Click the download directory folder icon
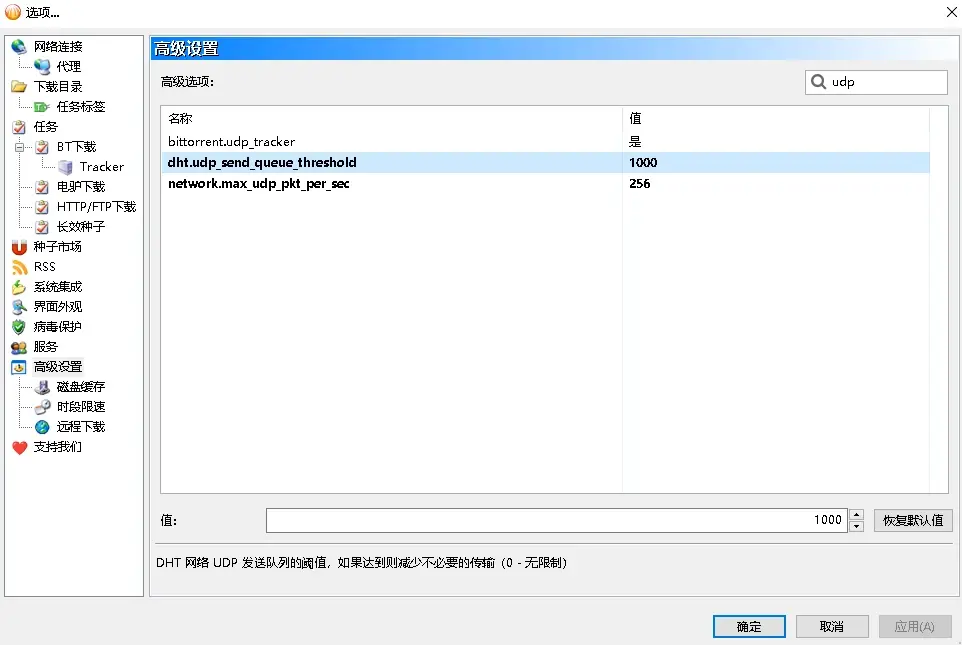Viewport: 962px width, 645px height. (x=18, y=87)
